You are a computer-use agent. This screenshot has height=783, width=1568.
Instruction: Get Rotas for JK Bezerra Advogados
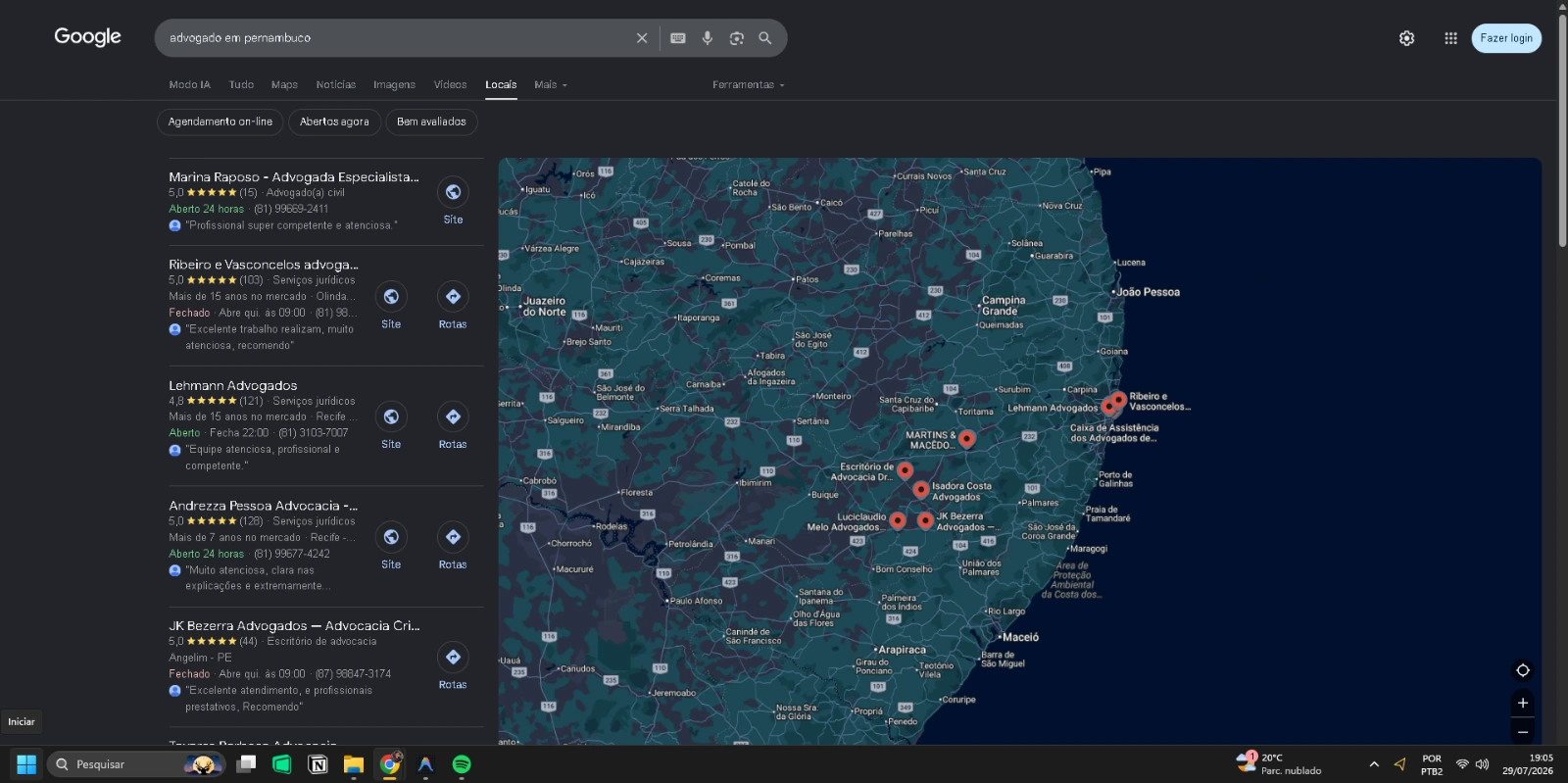tap(453, 657)
